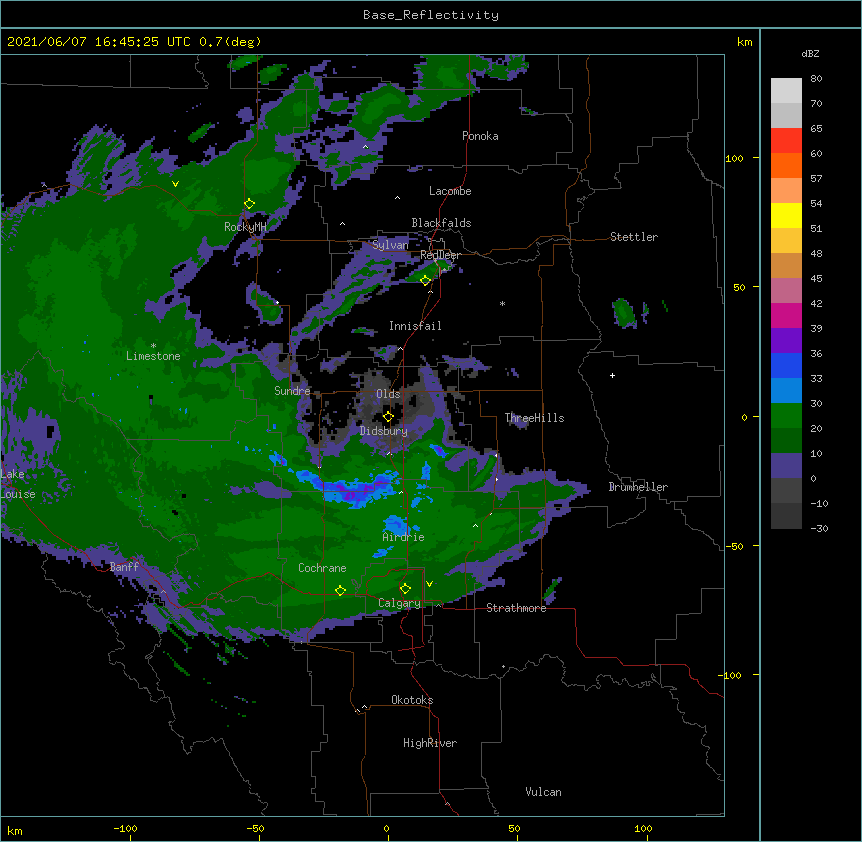Click the Limestone label

[153, 356]
